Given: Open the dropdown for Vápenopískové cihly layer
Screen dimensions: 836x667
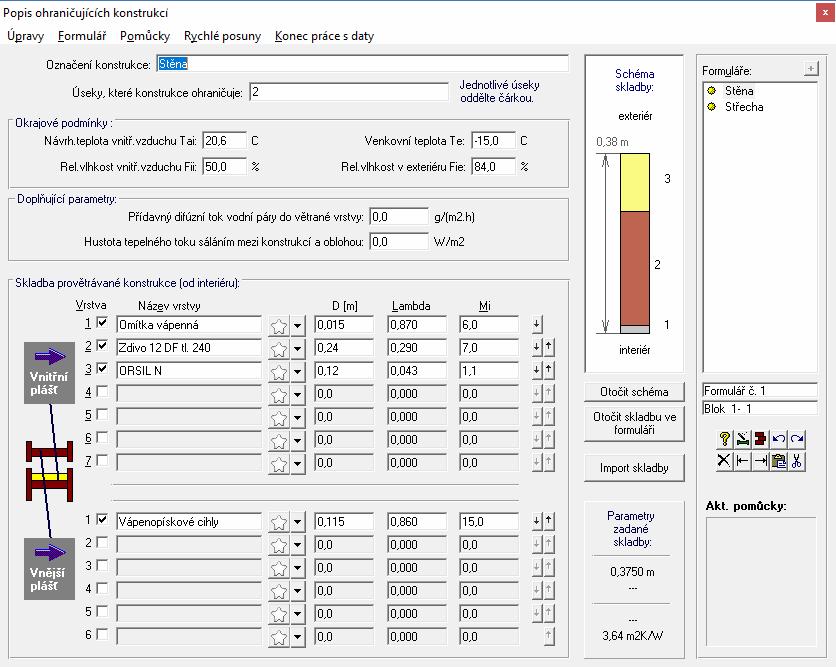Looking at the screenshot, I should click(298, 523).
